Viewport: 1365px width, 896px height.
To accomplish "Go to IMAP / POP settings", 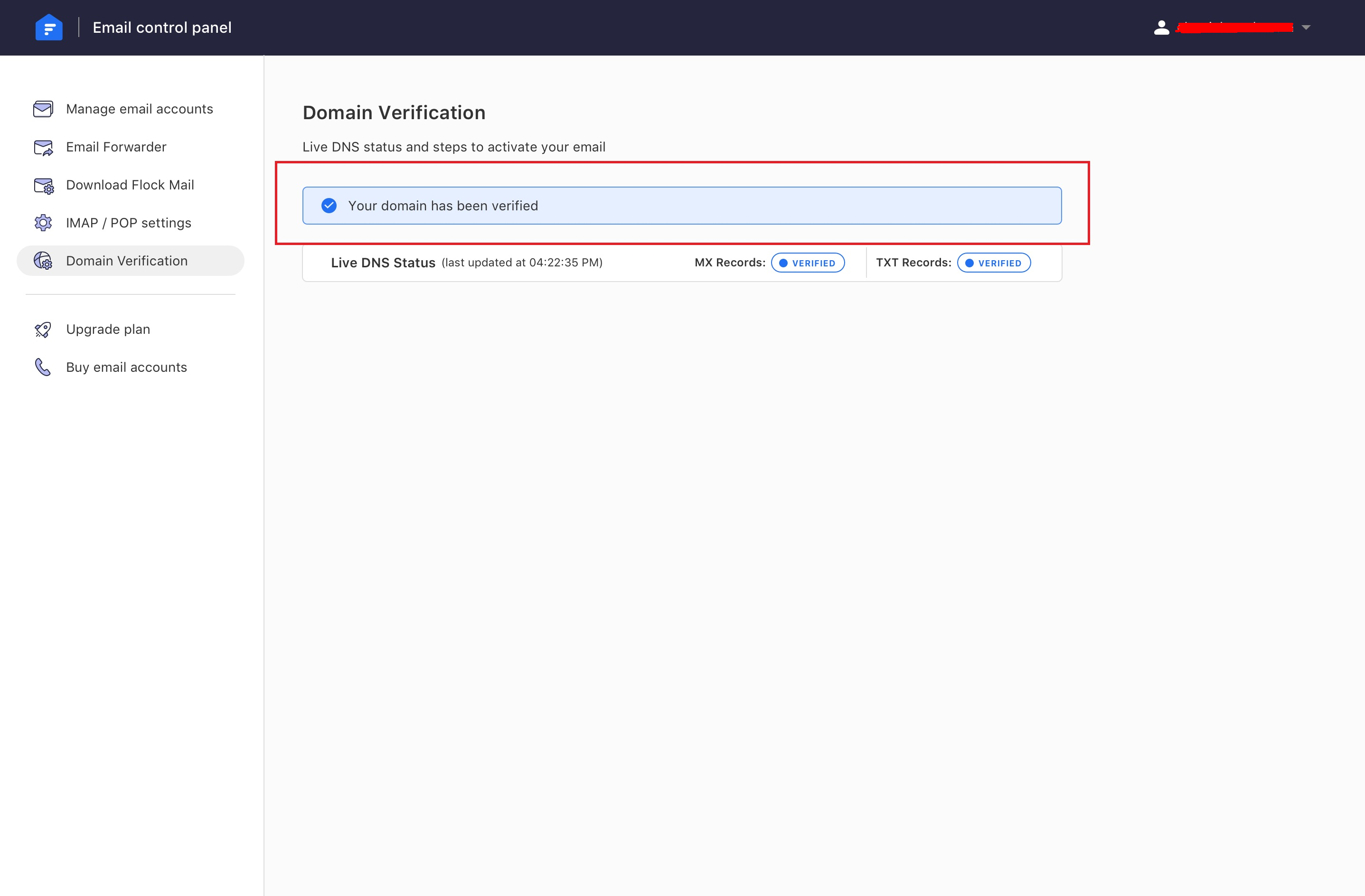I will point(129,223).
